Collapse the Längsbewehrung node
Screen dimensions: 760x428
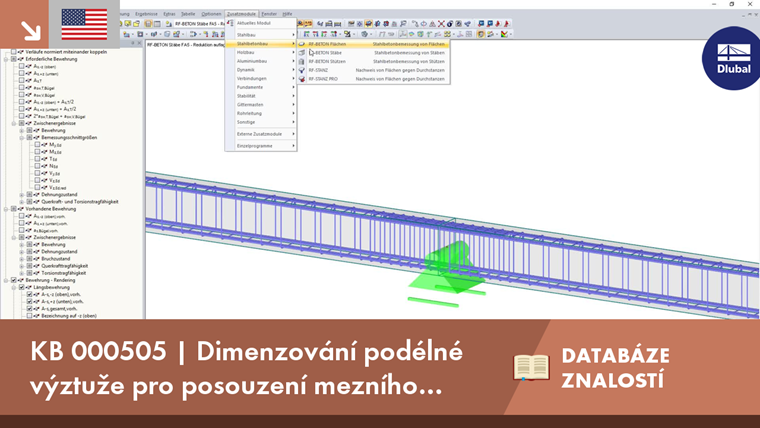pyautogui.click(x=14, y=287)
